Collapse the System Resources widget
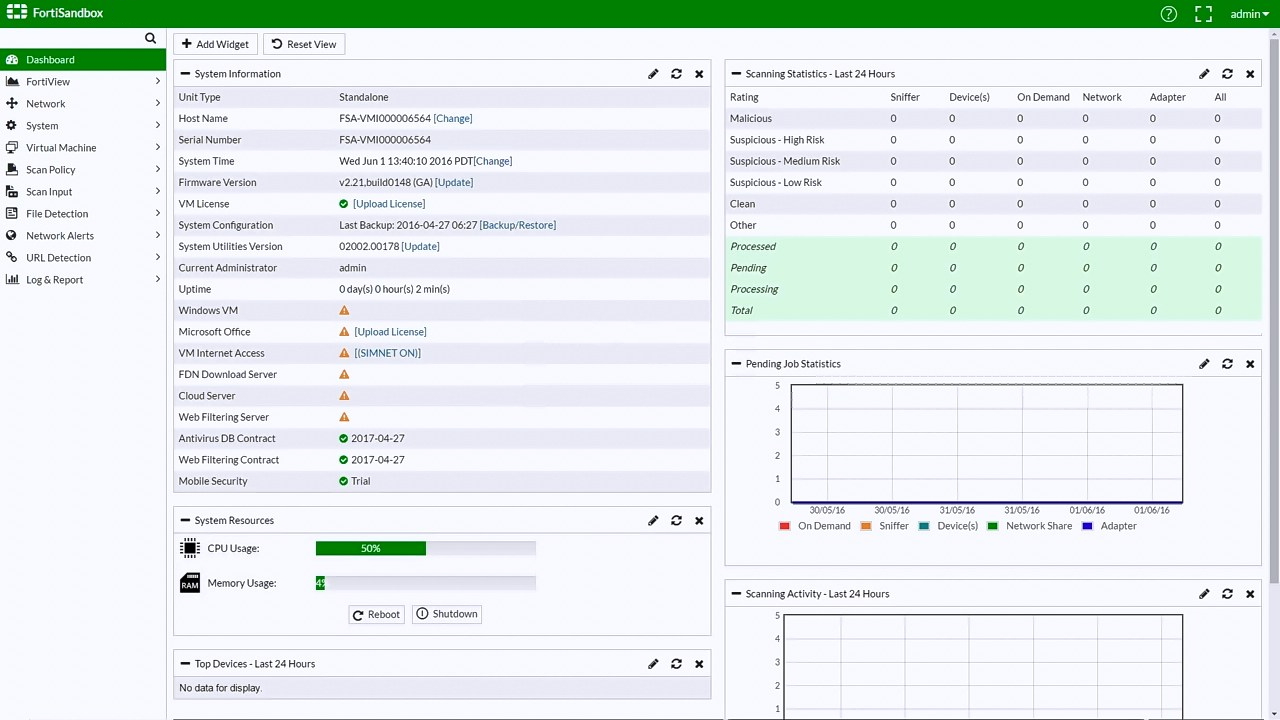The width and height of the screenshot is (1280, 720). pos(185,521)
